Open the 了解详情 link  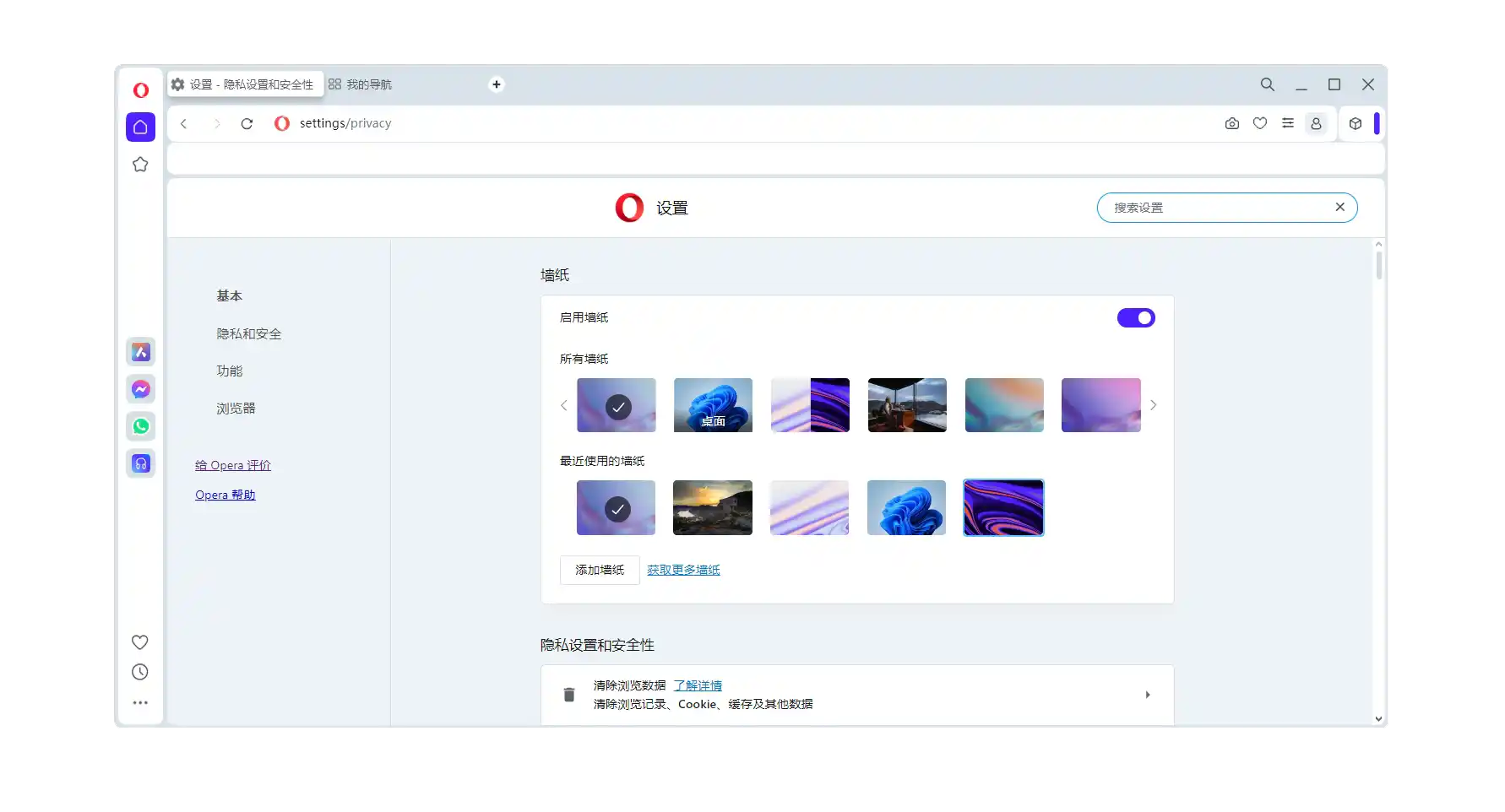point(698,685)
